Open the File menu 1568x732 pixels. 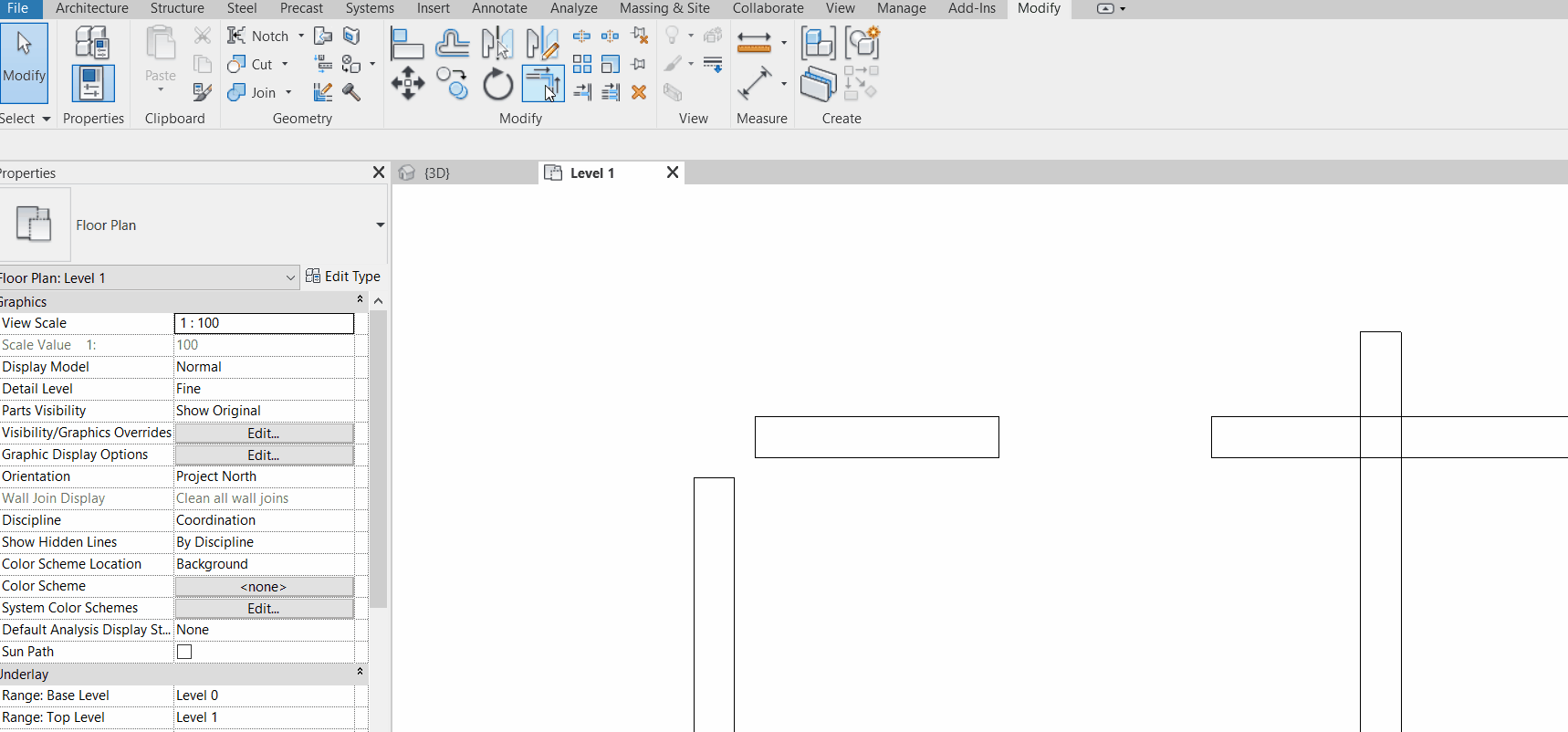[18, 8]
